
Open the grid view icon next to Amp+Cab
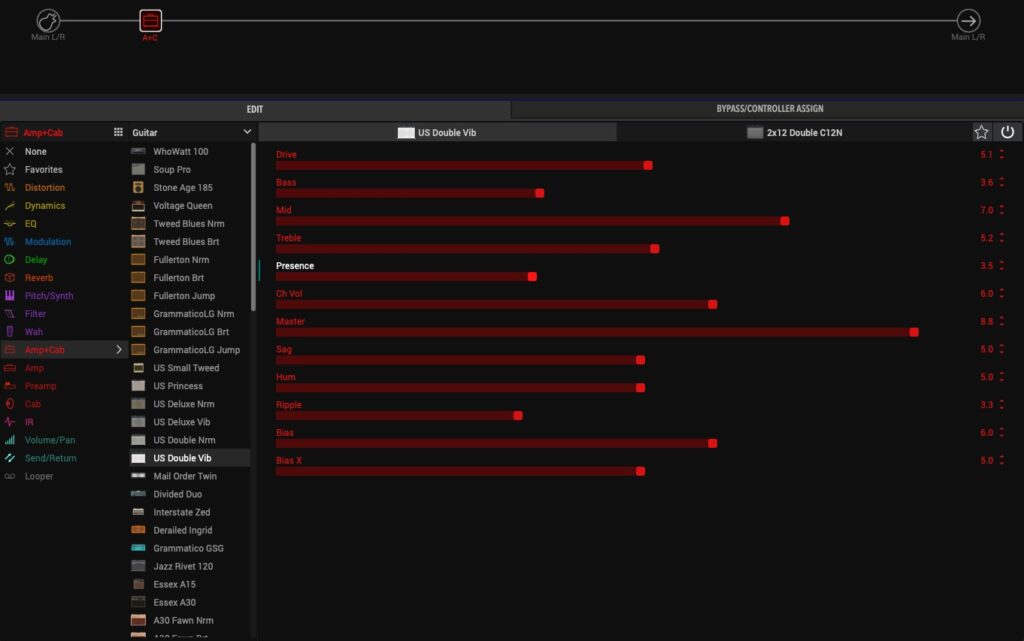click(x=118, y=132)
